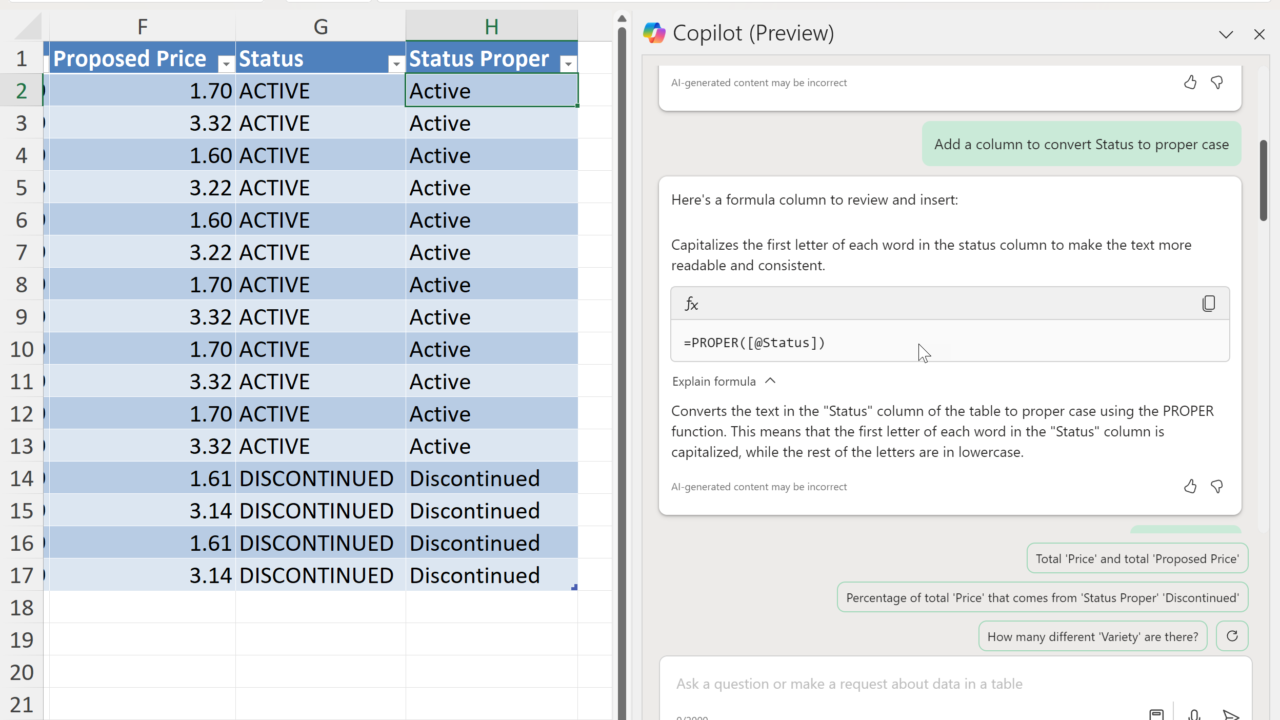Select column G header
The width and height of the screenshot is (1280, 720).
(x=320, y=27)
